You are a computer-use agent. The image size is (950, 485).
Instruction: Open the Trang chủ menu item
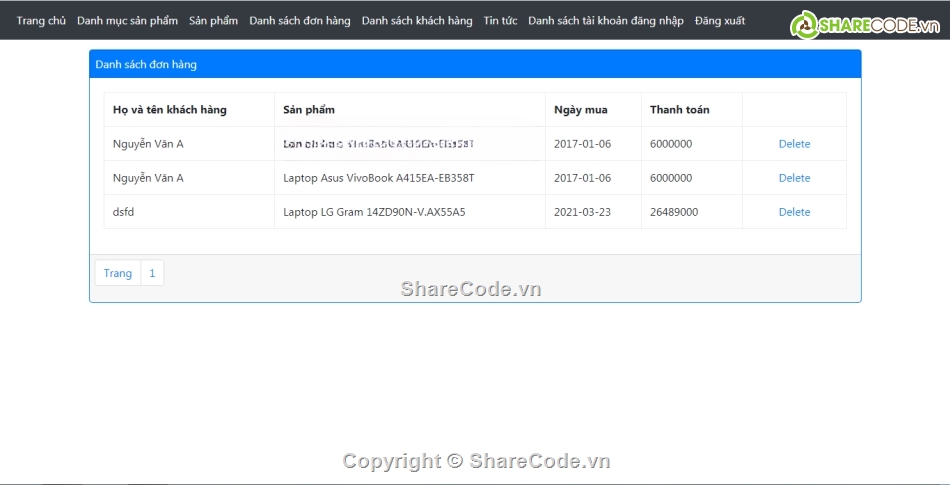41,21
